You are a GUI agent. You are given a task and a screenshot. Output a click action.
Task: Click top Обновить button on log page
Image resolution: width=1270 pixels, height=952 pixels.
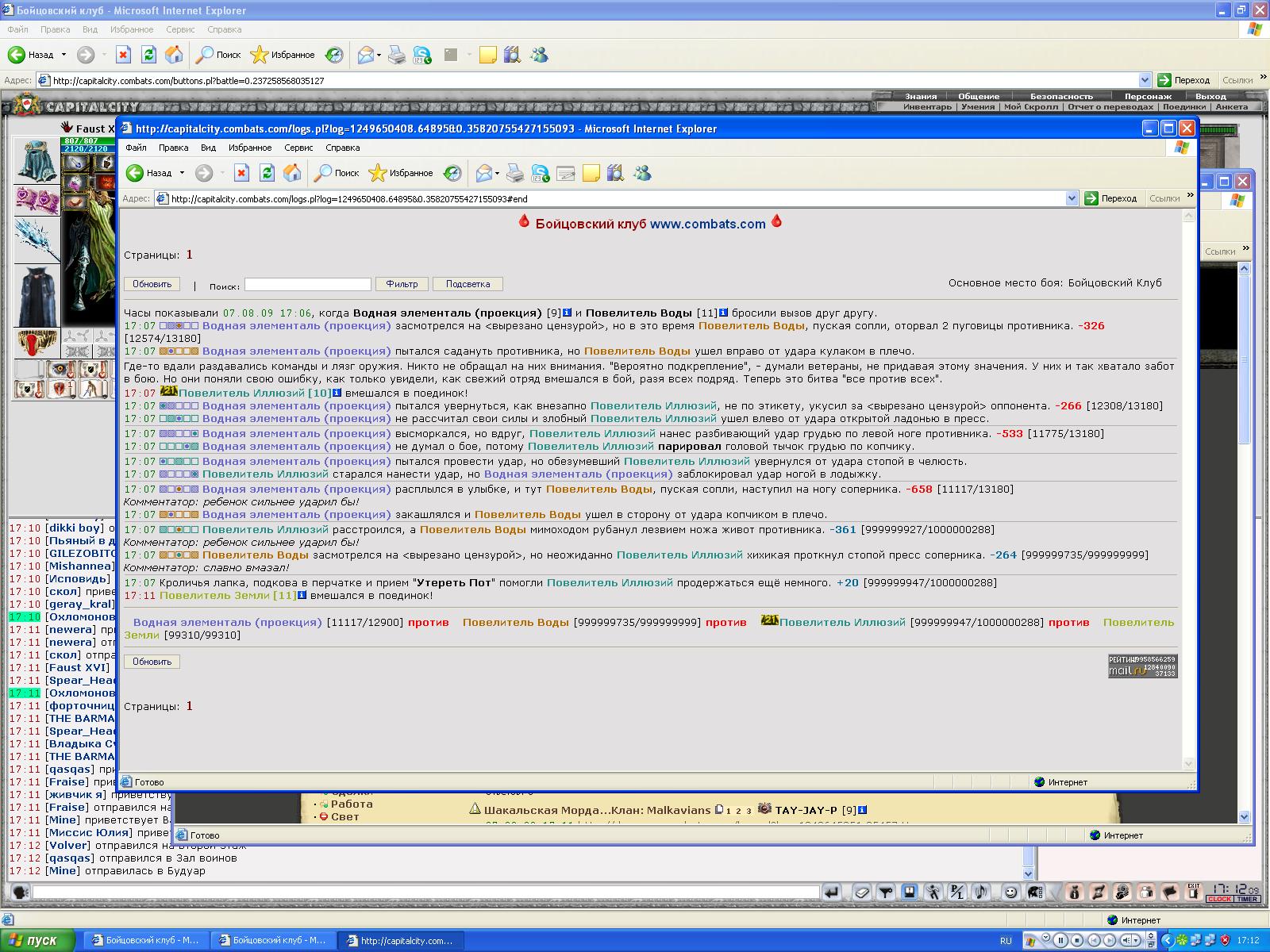point(152,284)
